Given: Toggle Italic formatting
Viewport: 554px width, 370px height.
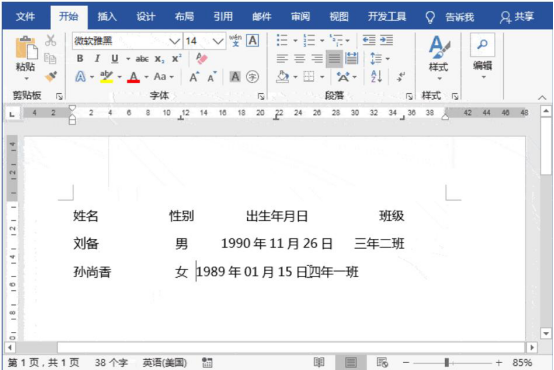Looking at the screenshot, I should coord(98,58).
